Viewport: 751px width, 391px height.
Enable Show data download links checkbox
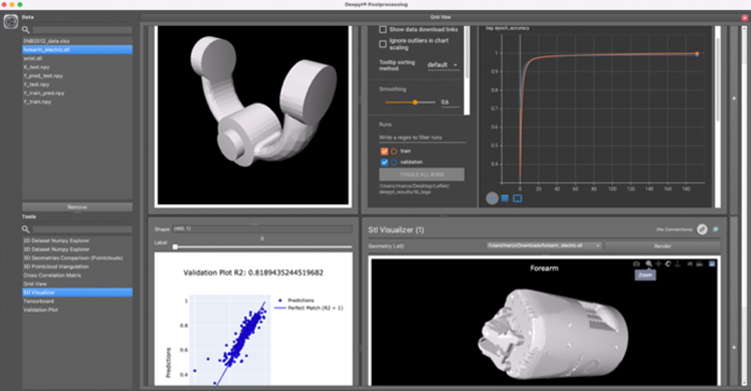(383, 29)
